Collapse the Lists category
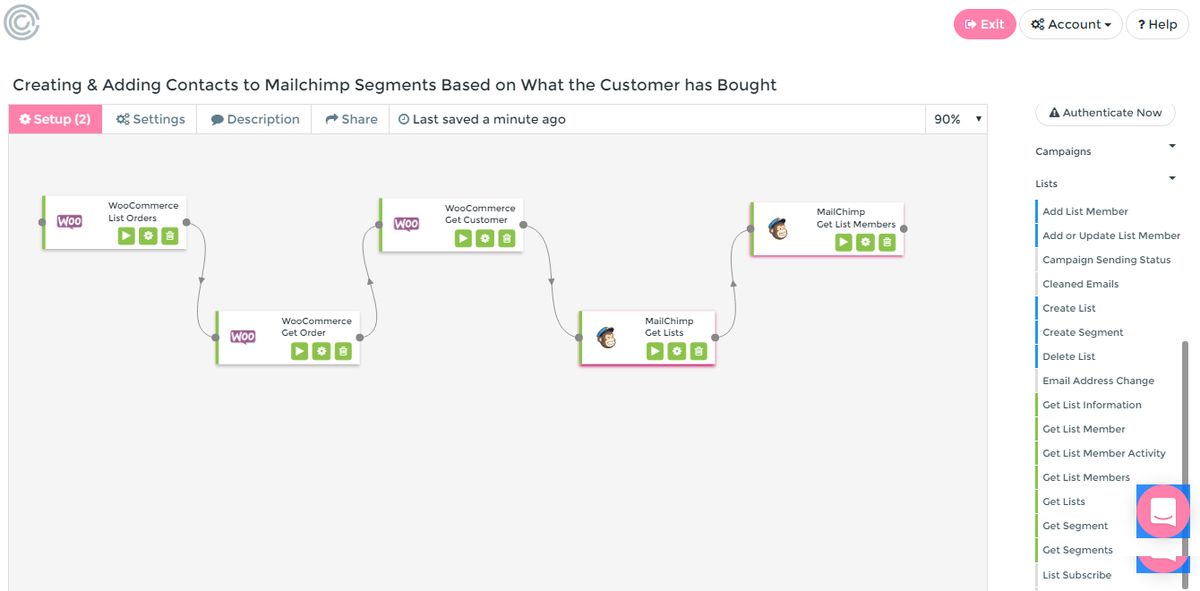Screen dimensions: 1200x591 tap(1171, 178)
